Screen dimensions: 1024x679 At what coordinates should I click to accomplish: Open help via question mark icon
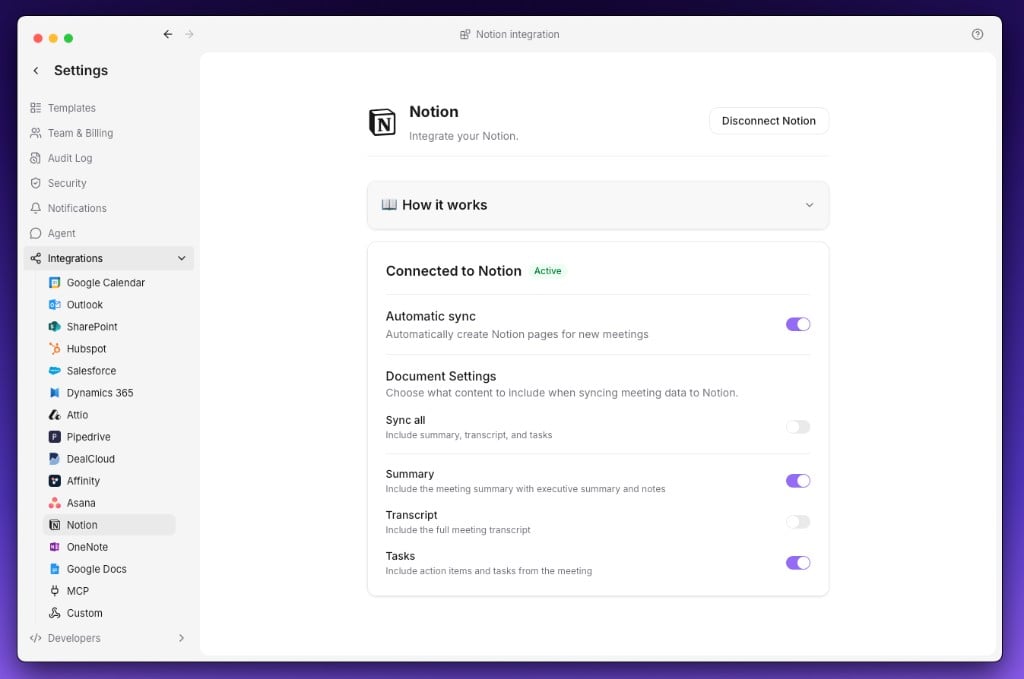pyautogui.click(x=977, y=34)
